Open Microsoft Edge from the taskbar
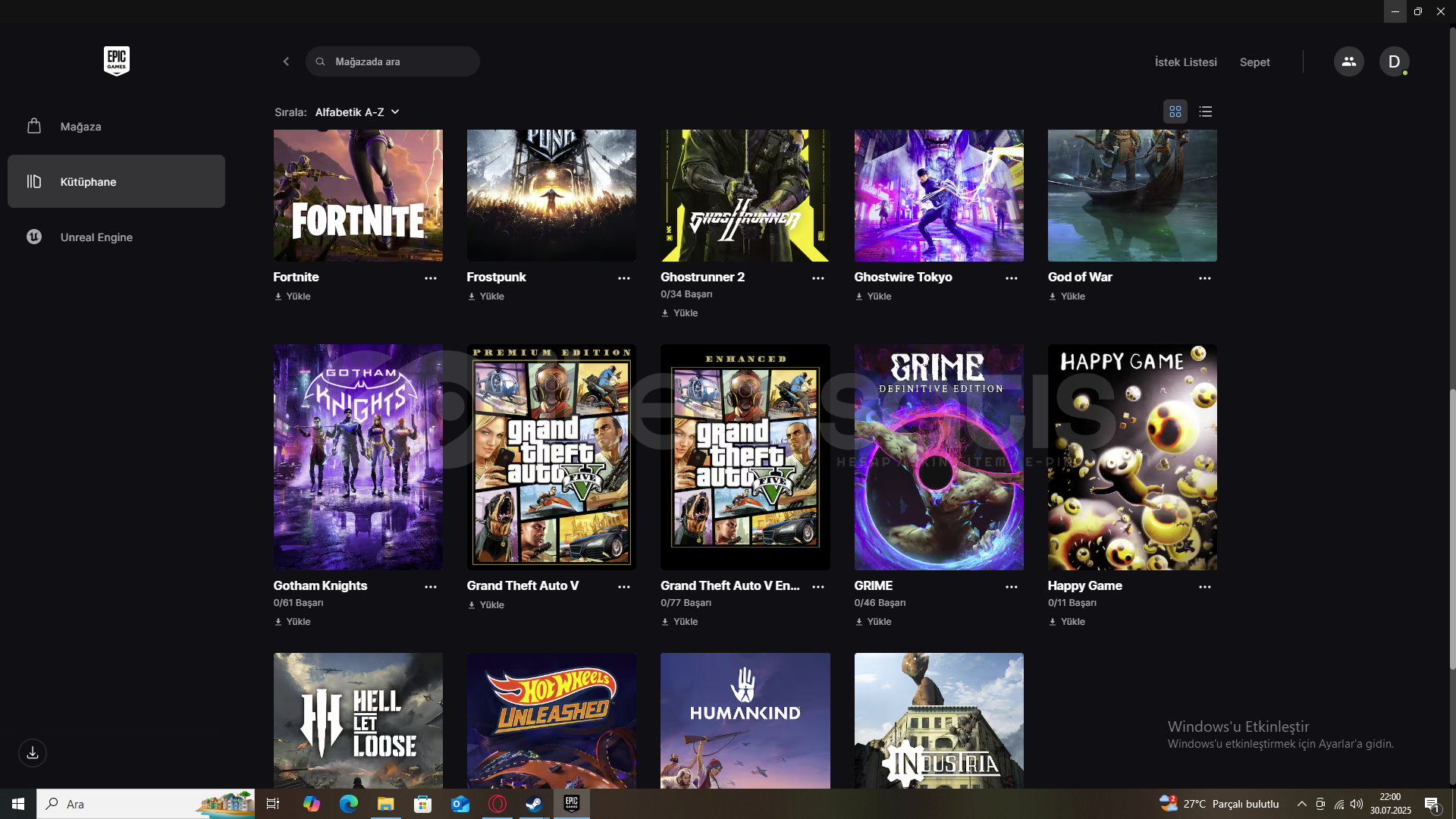Screen dimensions: 1456x819 [348, 804]
